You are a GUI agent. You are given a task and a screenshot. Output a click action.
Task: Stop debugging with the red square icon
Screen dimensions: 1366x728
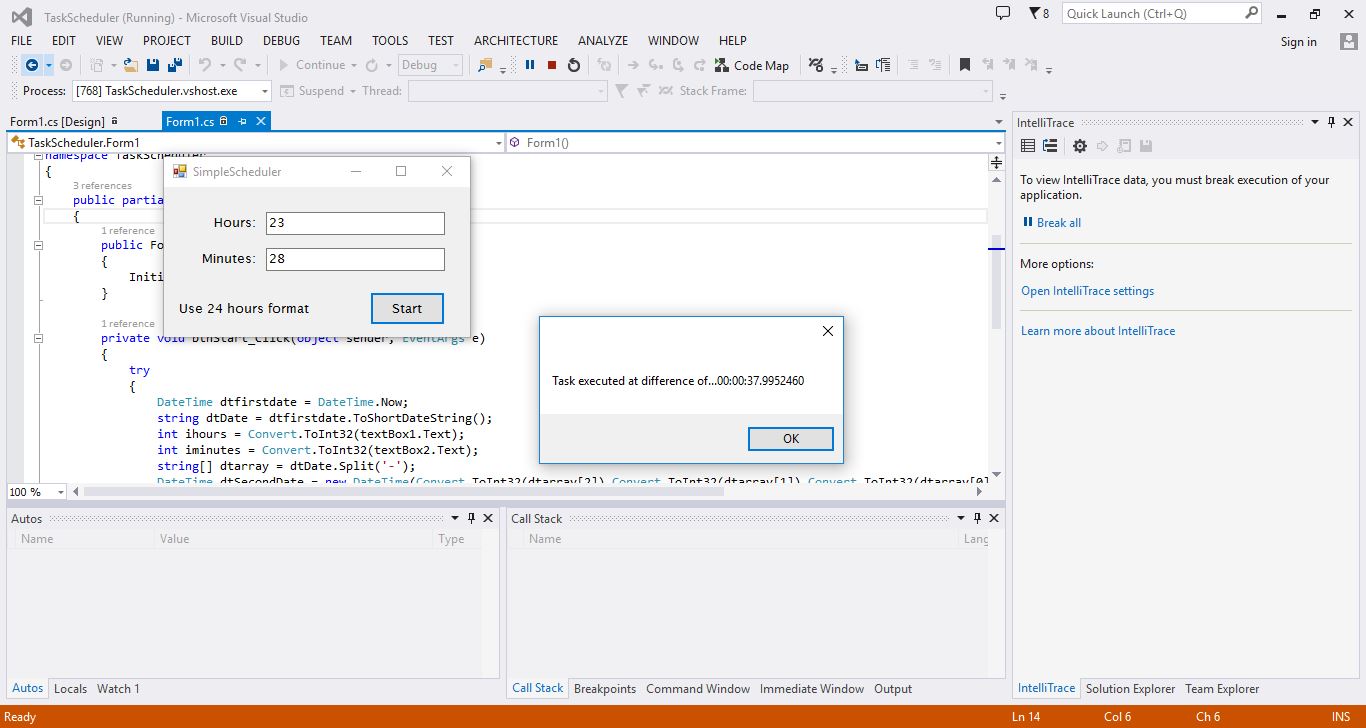552,65
